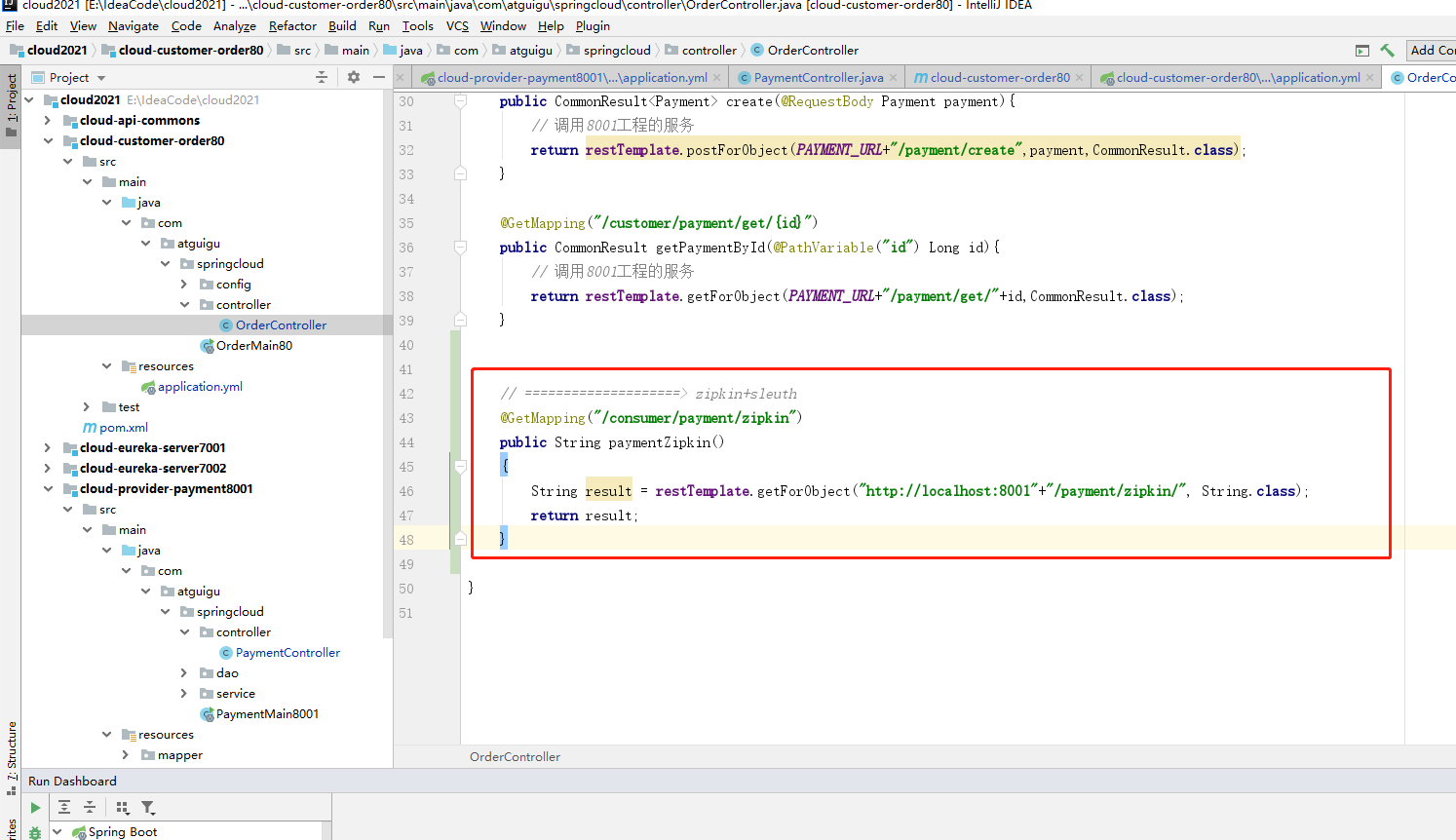Expand all nodes in Run Dashboard
Image resolution: width=1456 pixels, height=840 pixels.
(64, 807)
